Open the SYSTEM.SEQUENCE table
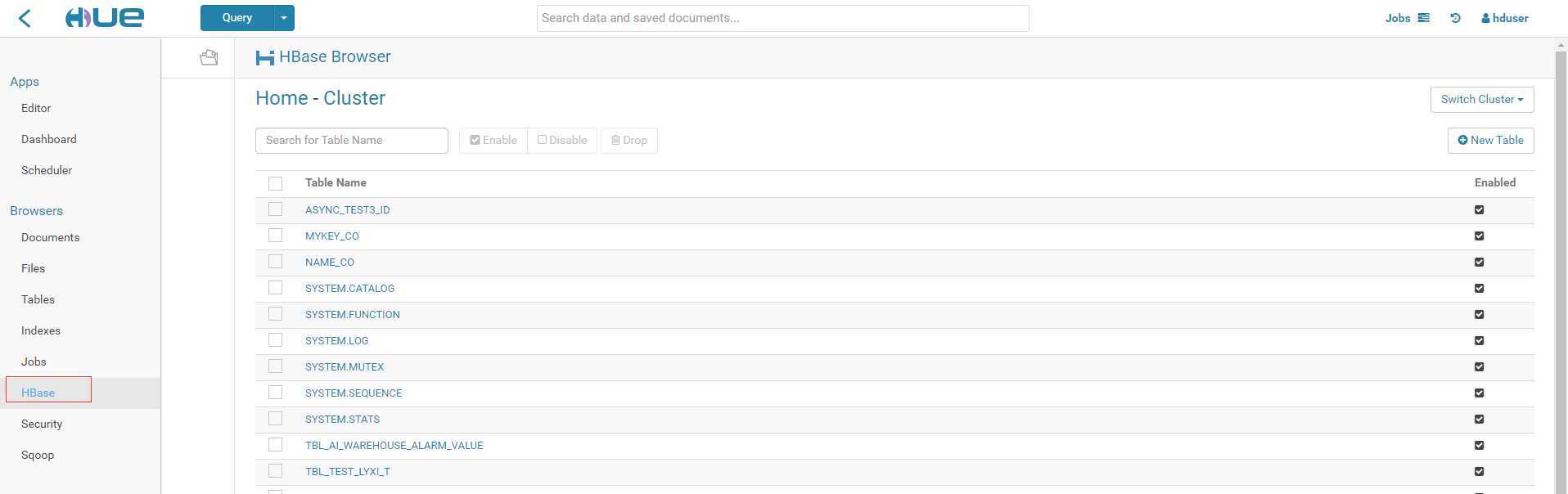This screenshot has height=494, width=1568. coord(354,393)
